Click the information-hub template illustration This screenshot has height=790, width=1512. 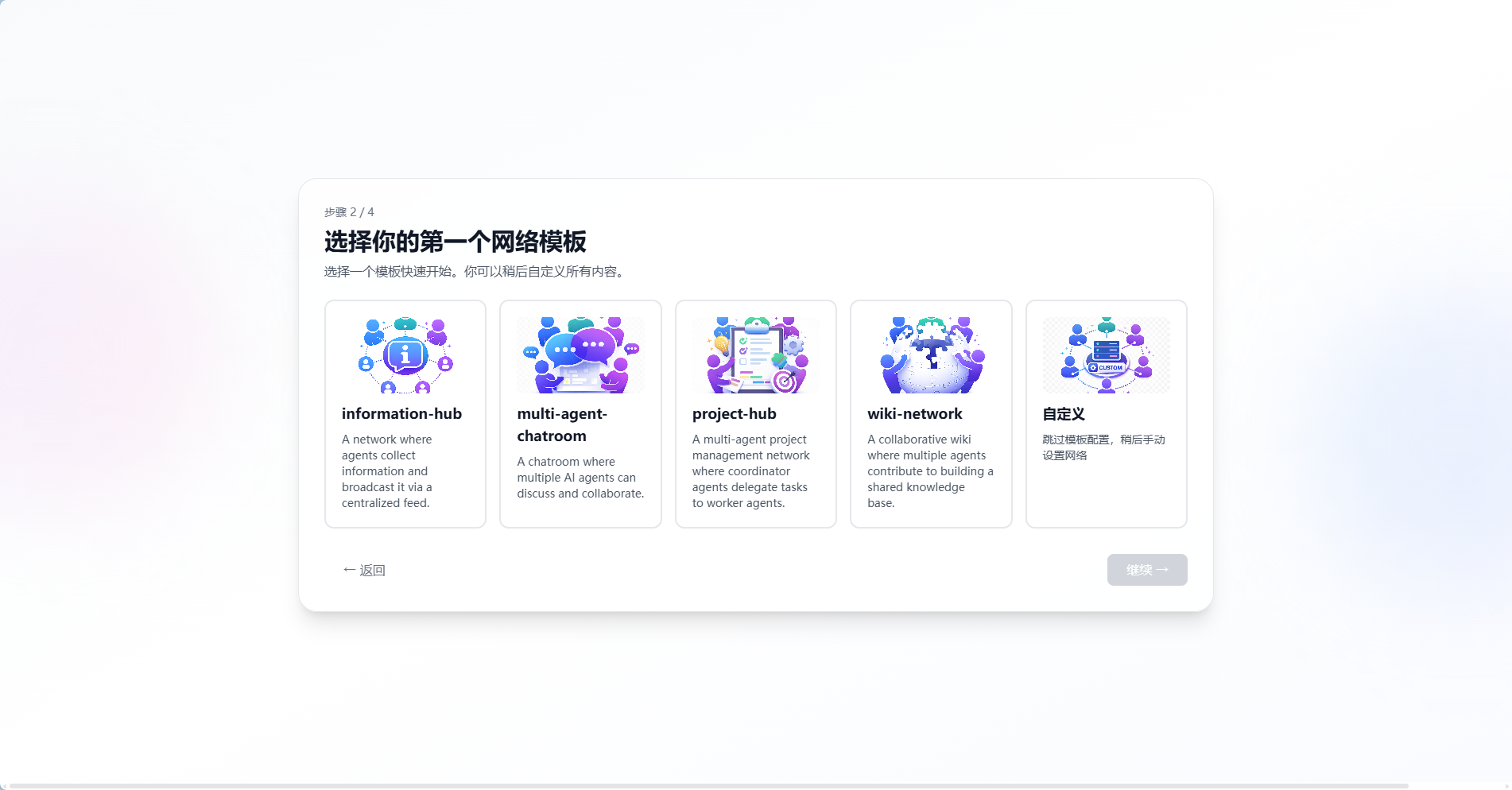(405, 355)
